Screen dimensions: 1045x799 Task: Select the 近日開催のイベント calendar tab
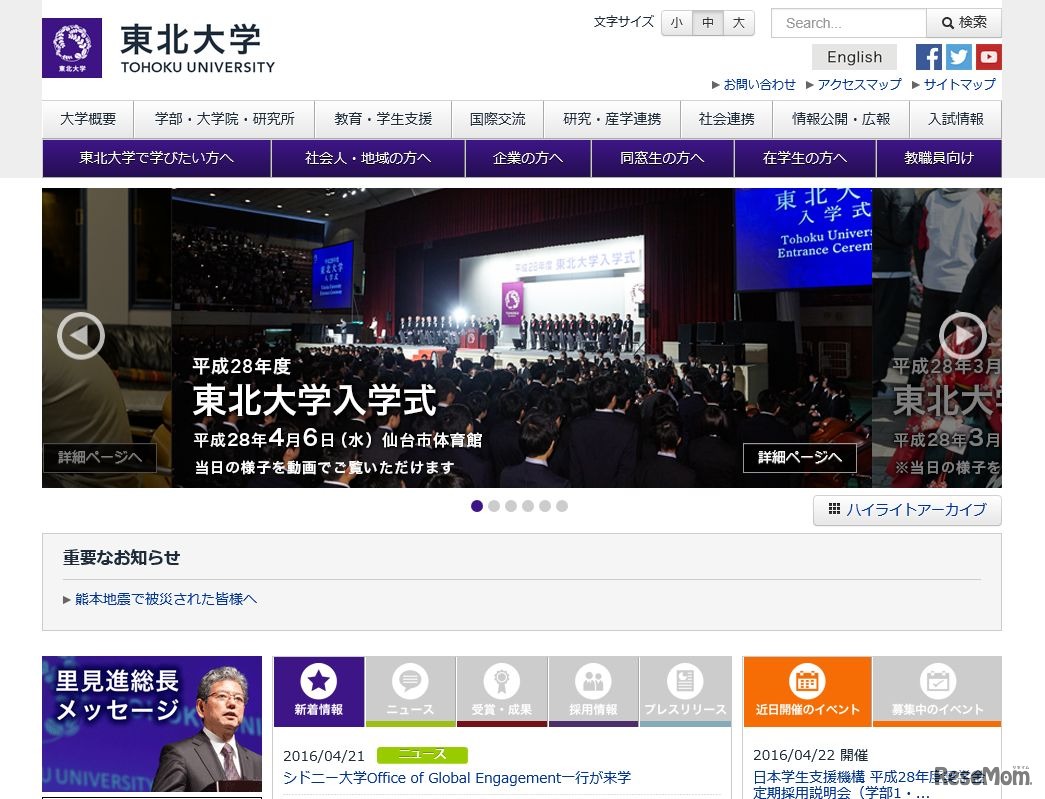tap(808, 691)
